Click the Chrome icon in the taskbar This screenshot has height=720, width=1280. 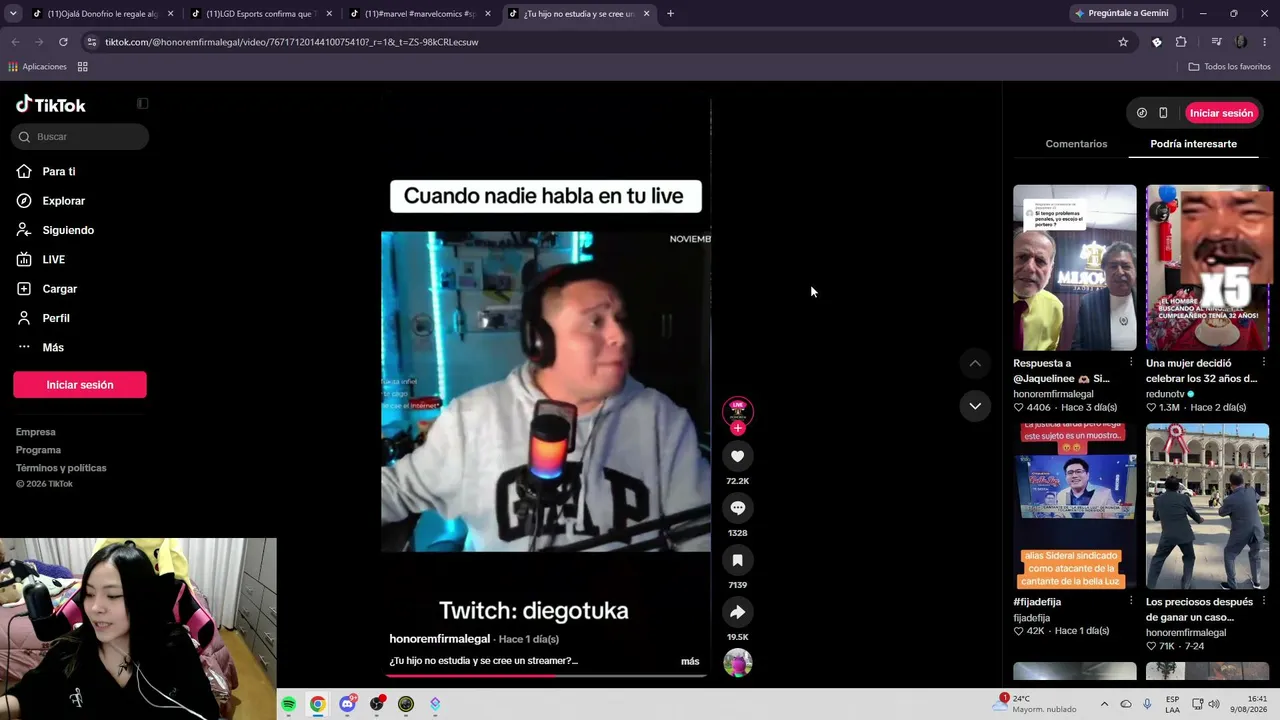coord(318,704)
